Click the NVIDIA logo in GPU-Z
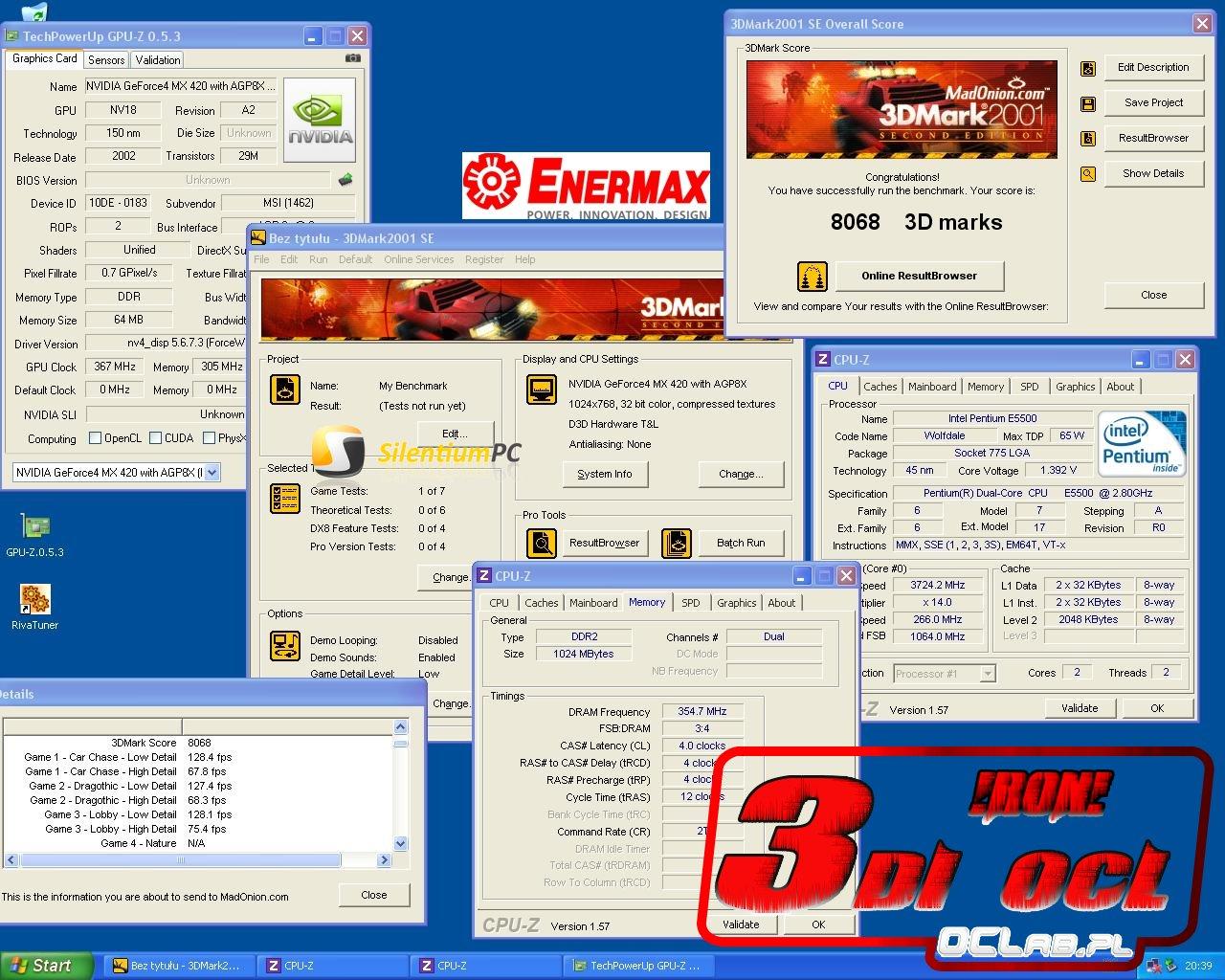This screenshot has width=1225, height=980. pos(321,120)
